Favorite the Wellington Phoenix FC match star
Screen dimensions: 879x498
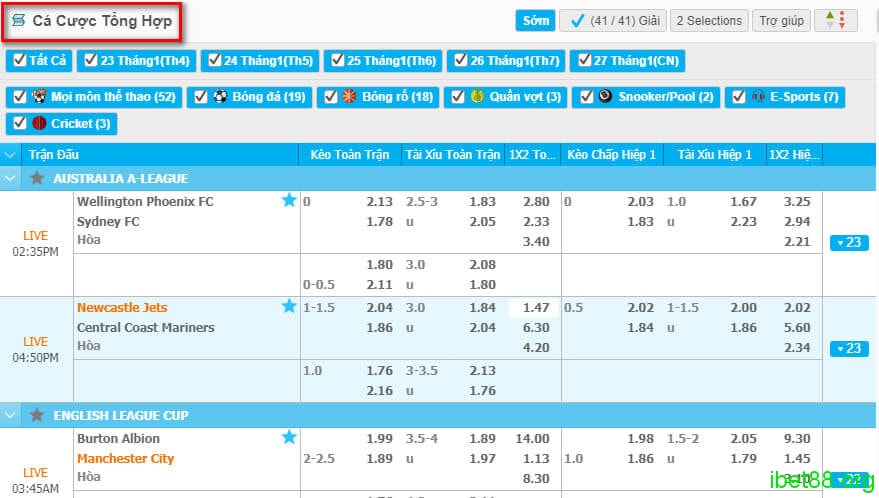[289, 200]
